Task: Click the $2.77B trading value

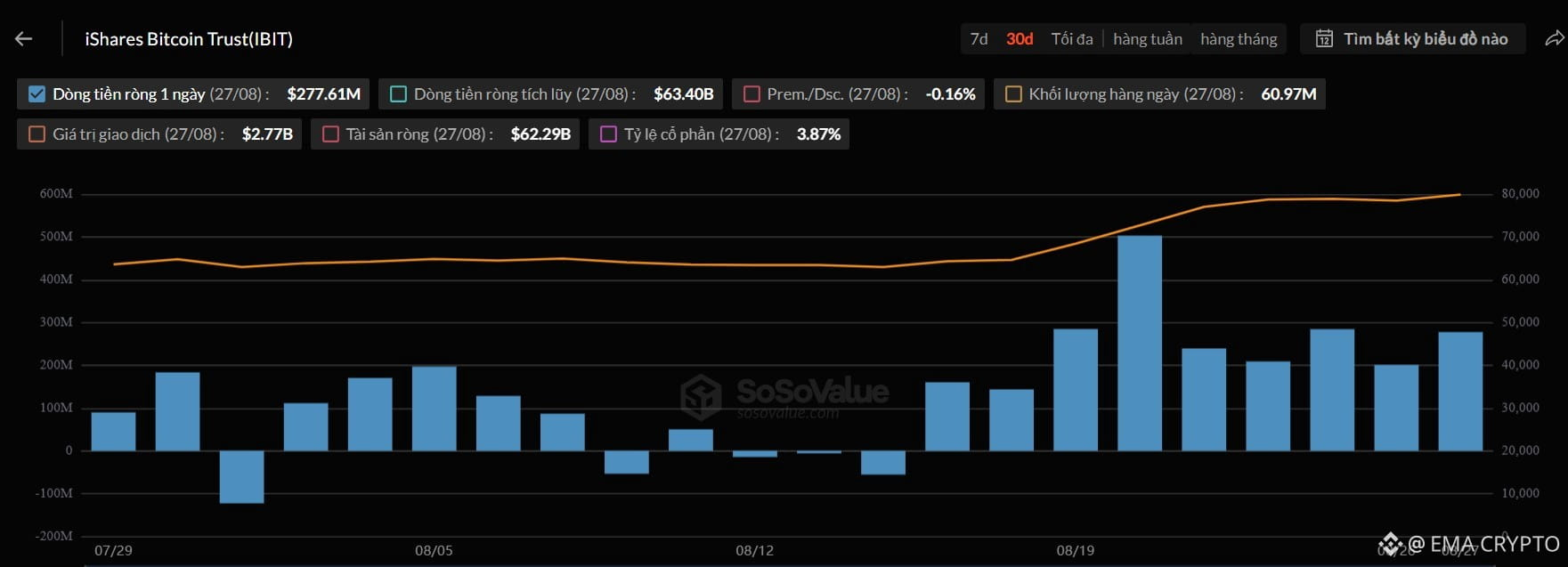Action: [267, 134]
